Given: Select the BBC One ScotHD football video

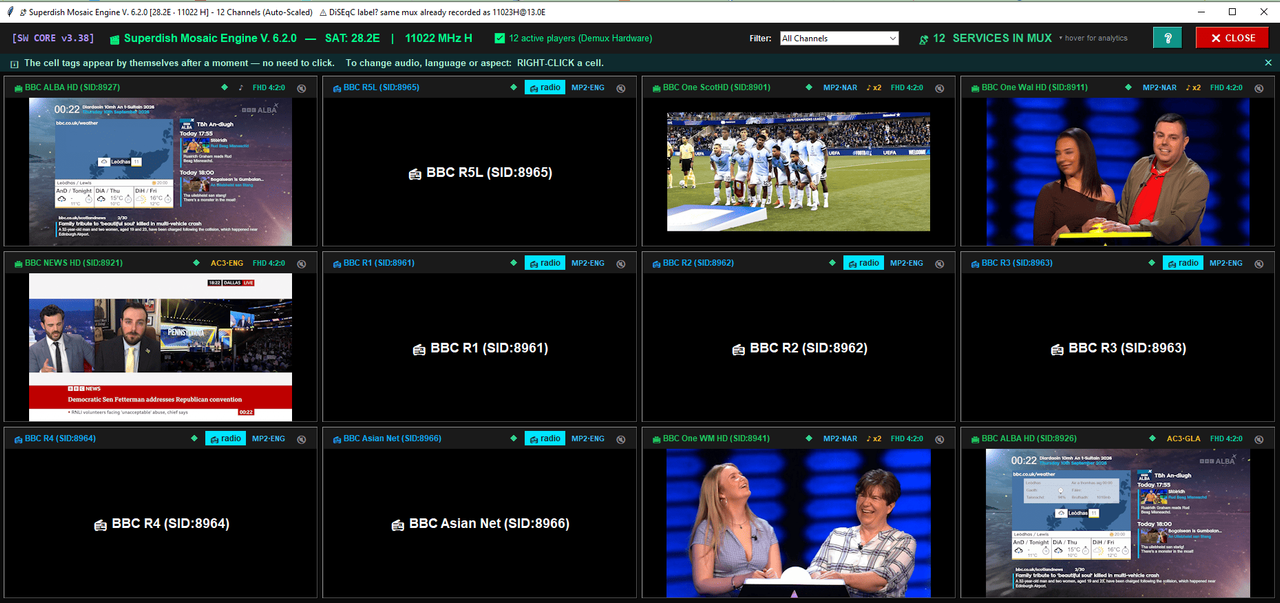Looking at the screenshot, I should (x=799, y=172).
